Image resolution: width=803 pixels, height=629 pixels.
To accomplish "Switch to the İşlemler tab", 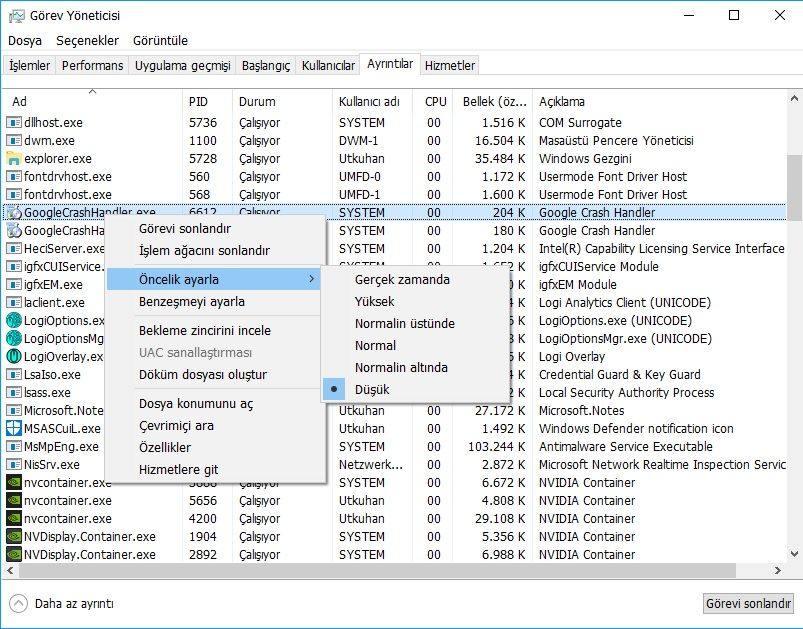I will click(x=30, y=66).
